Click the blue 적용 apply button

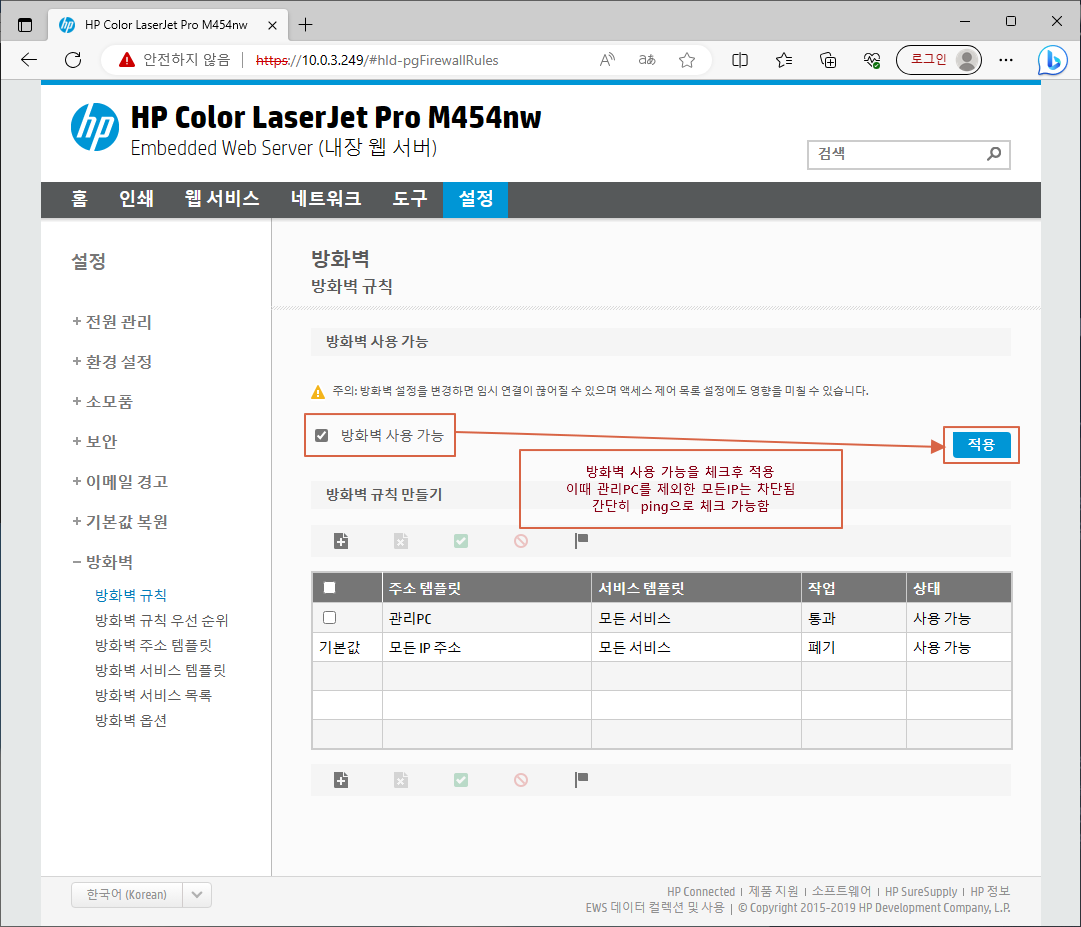982,445
